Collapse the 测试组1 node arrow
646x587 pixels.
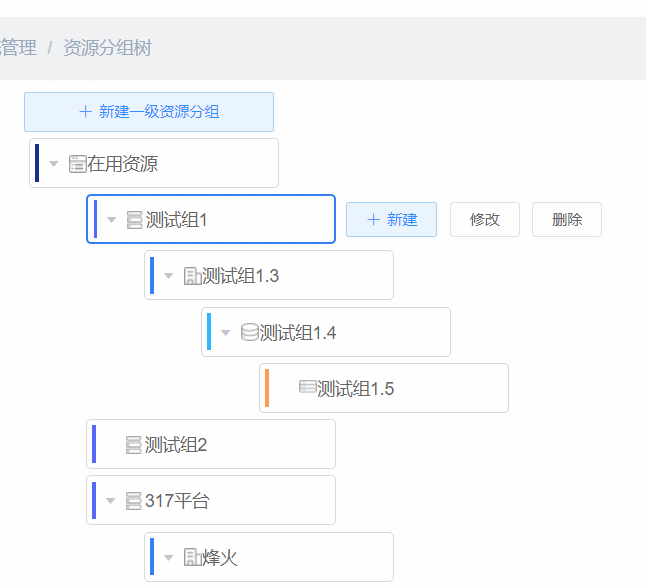click(112, 220)
